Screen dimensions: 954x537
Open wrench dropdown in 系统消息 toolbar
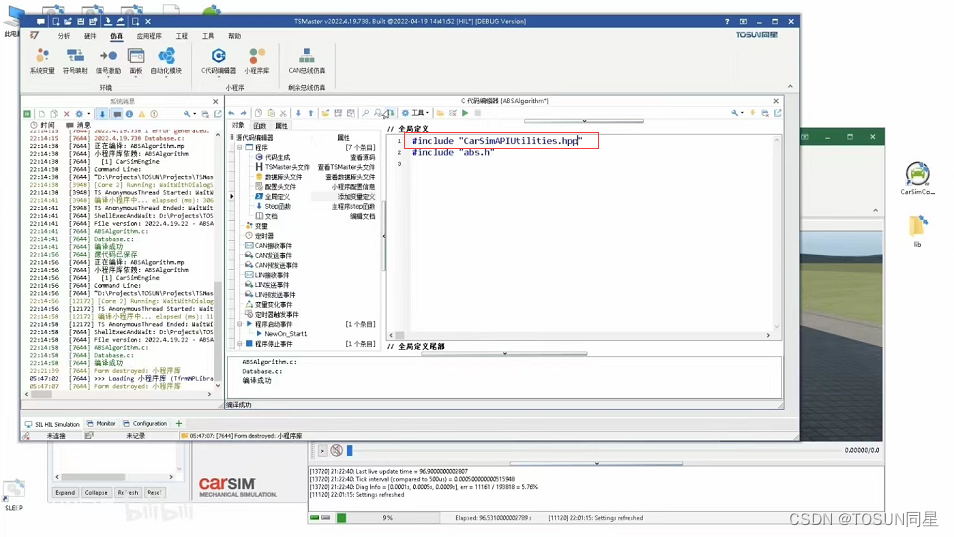[189, 114]
